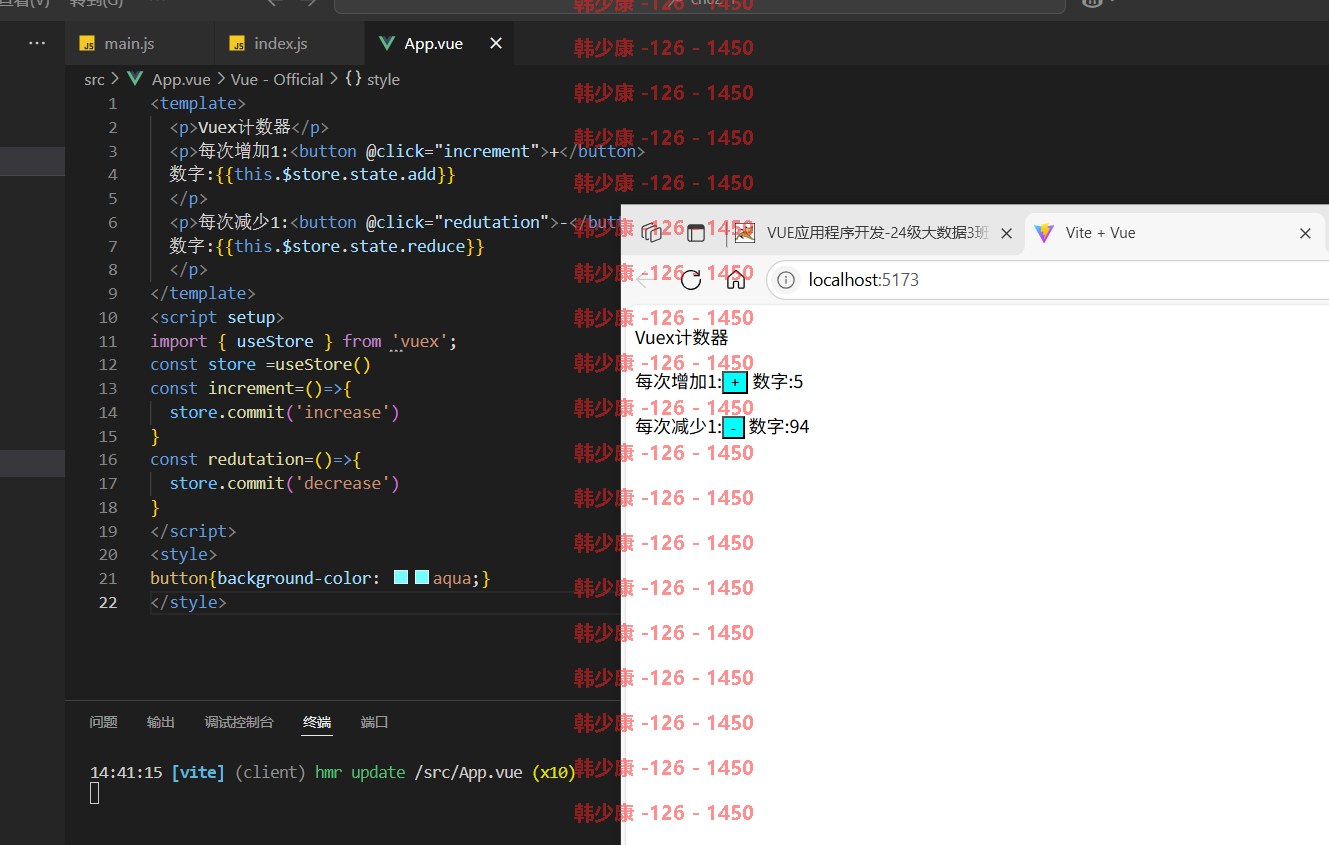Open the second aqua swatch next to 'aqua'
Viewport: 1329px width, 845px height.
[x=422, y=577]
